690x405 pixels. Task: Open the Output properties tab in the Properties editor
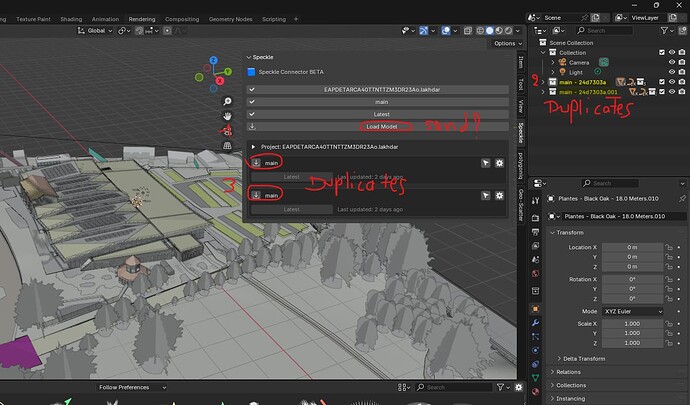(x=536, y=232)
